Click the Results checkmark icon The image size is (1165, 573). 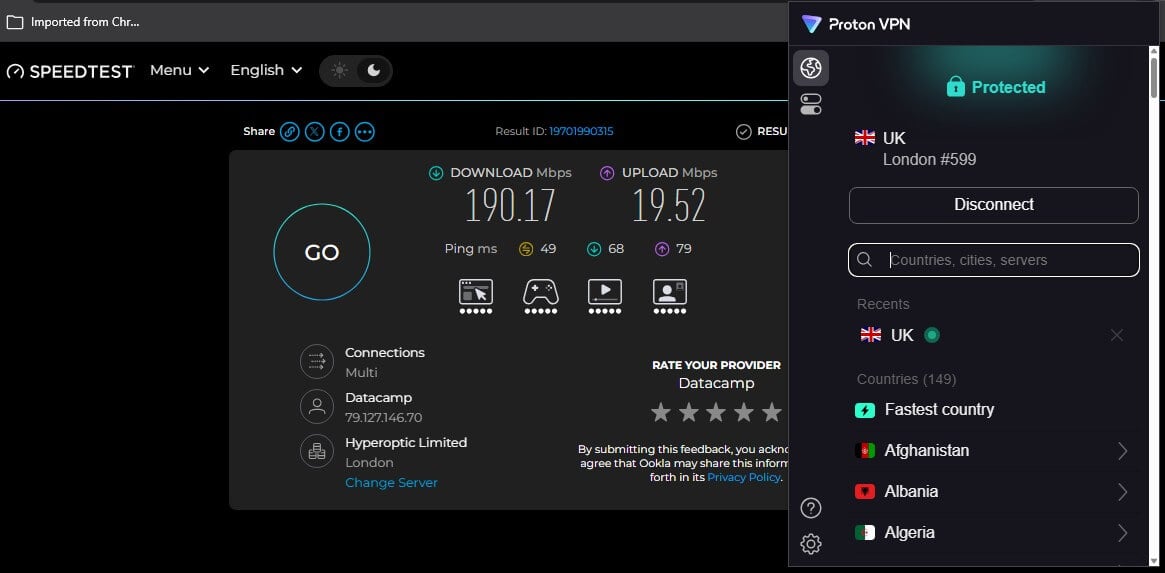[744, 132]
